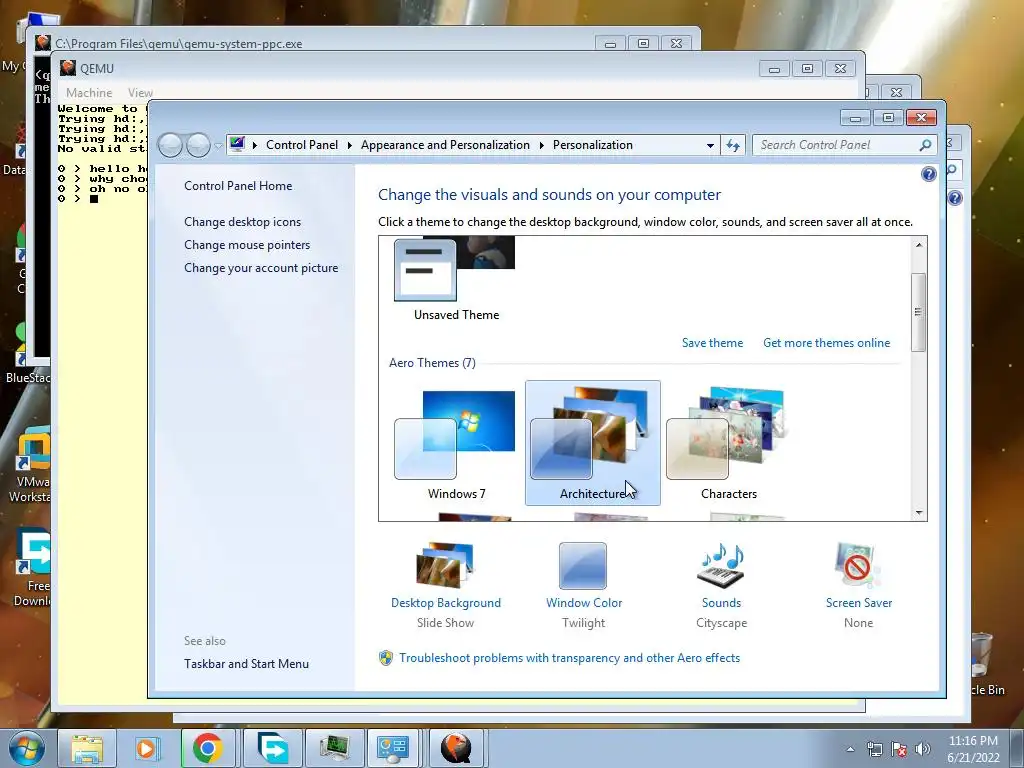
Task: Open address bar history dropdown
Action: tap(710, 145)
